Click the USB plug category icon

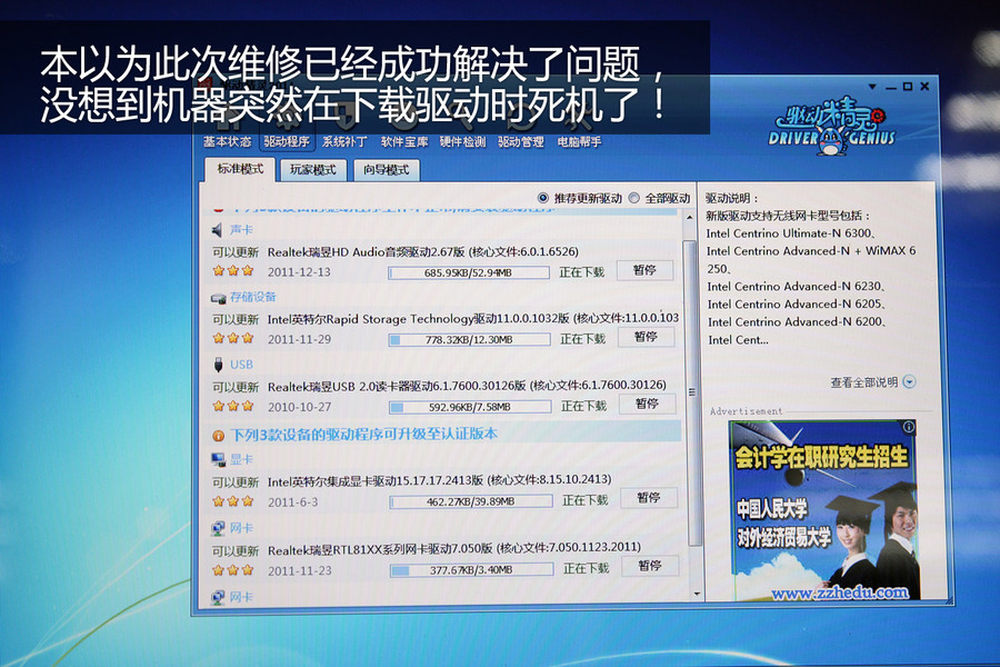click(217, 365)
